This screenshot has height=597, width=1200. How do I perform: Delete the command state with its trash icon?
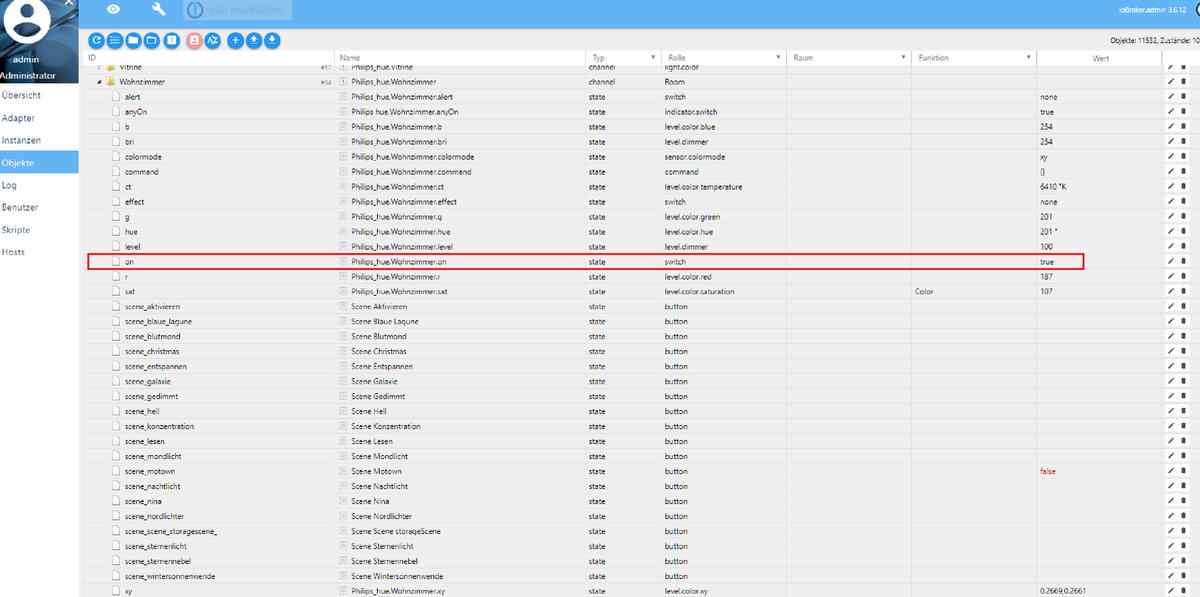click(1185, 172)
